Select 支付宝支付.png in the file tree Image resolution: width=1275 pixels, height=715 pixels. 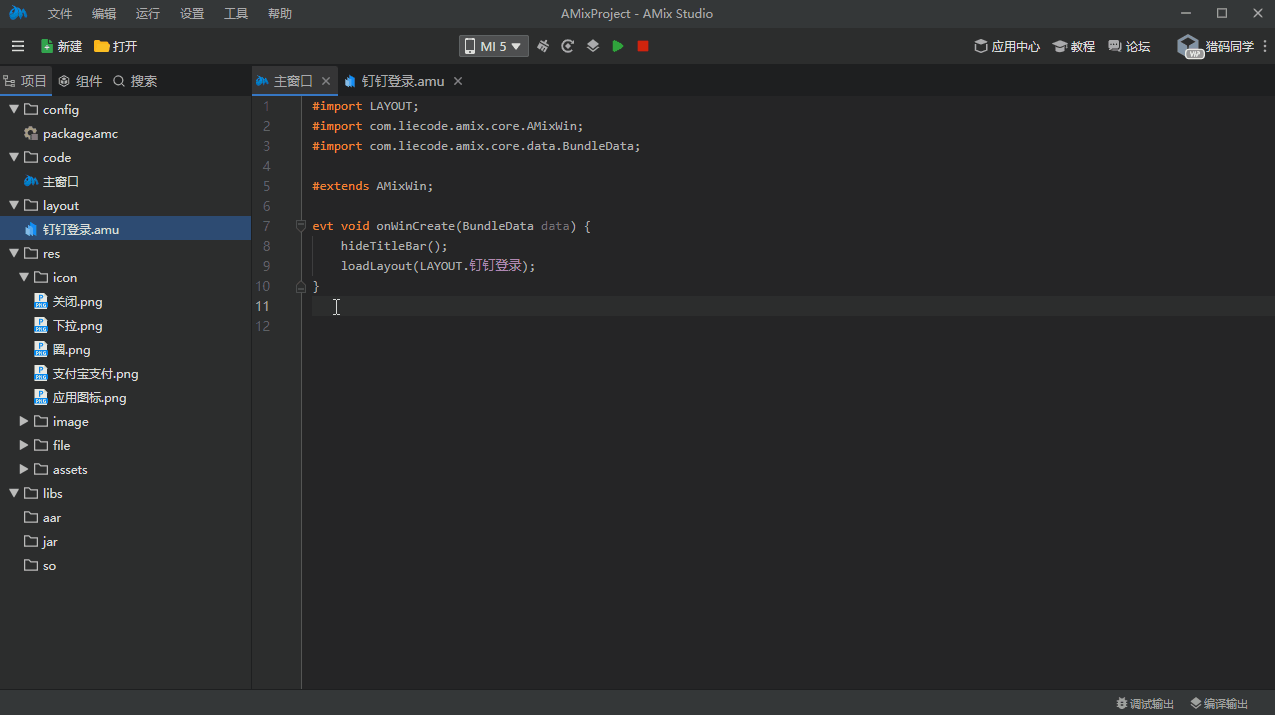pos(95,374)
